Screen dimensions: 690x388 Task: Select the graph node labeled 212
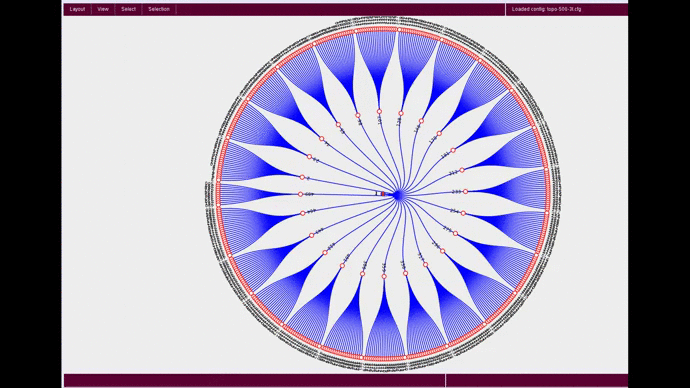tap(462, 170)
